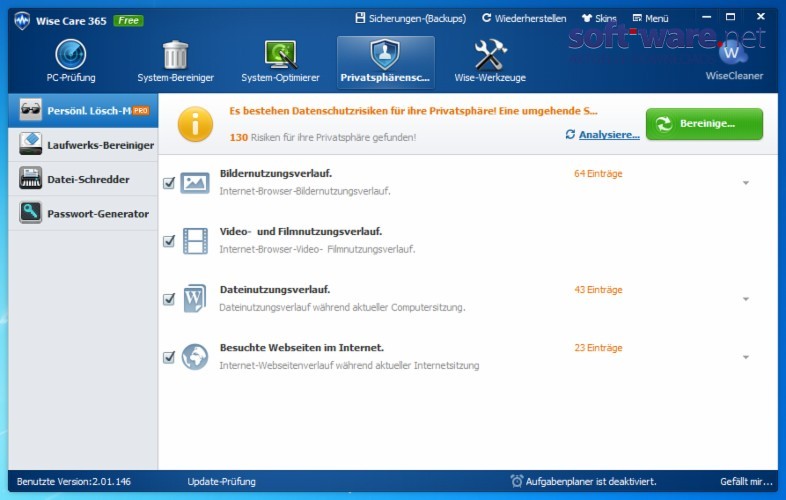Viewport: 786px width, 500px height.
Task: Open the Skins menu
Action: pos(599,19)
